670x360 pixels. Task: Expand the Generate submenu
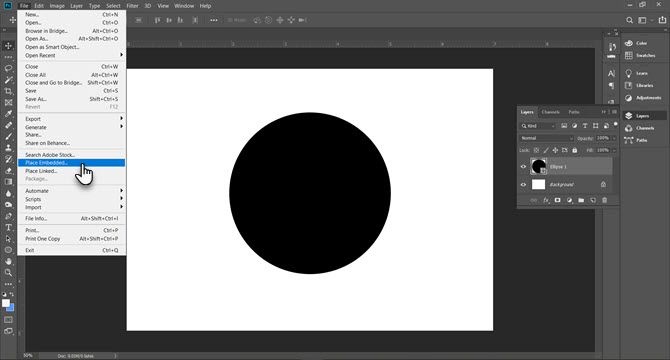point(71,127)
